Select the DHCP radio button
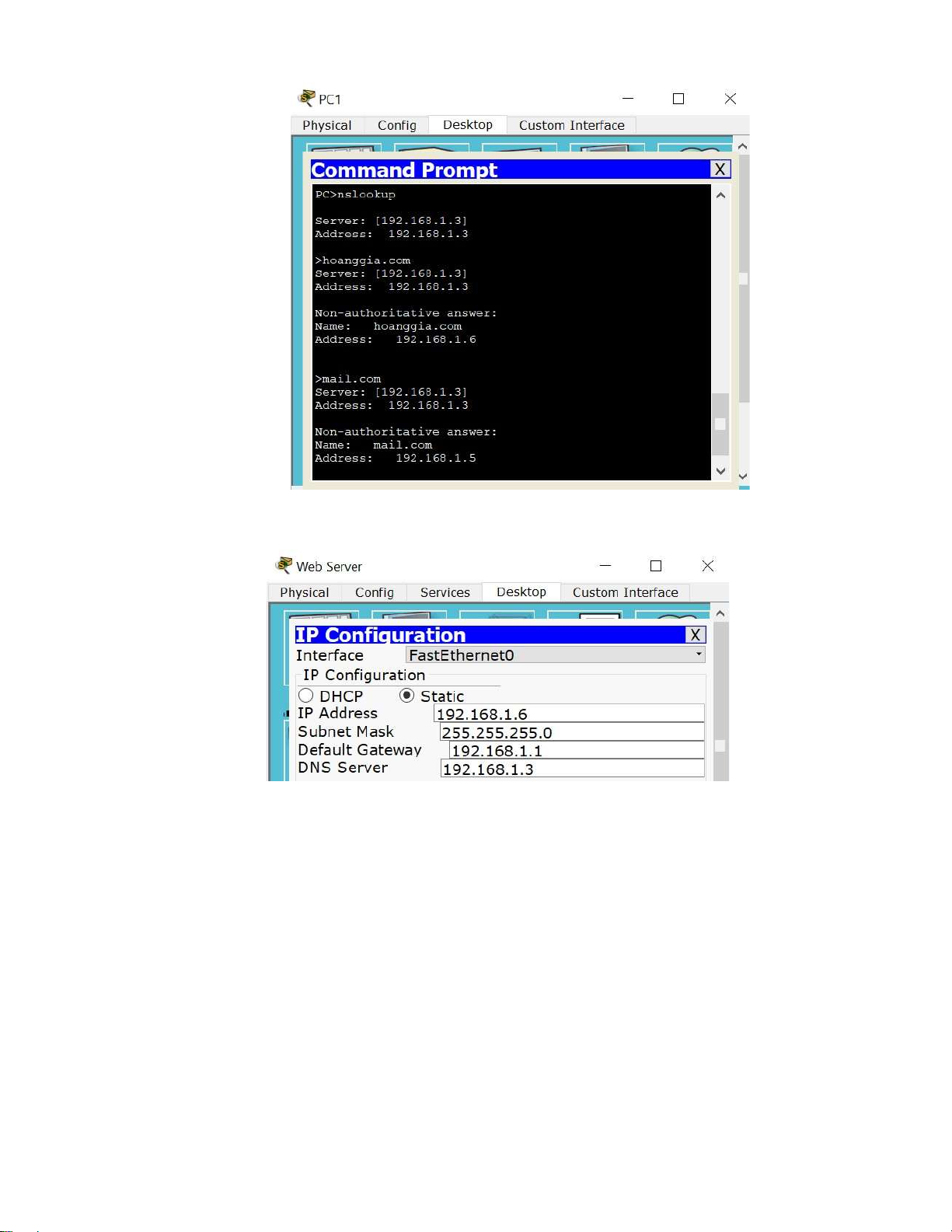 coord(306,696)
